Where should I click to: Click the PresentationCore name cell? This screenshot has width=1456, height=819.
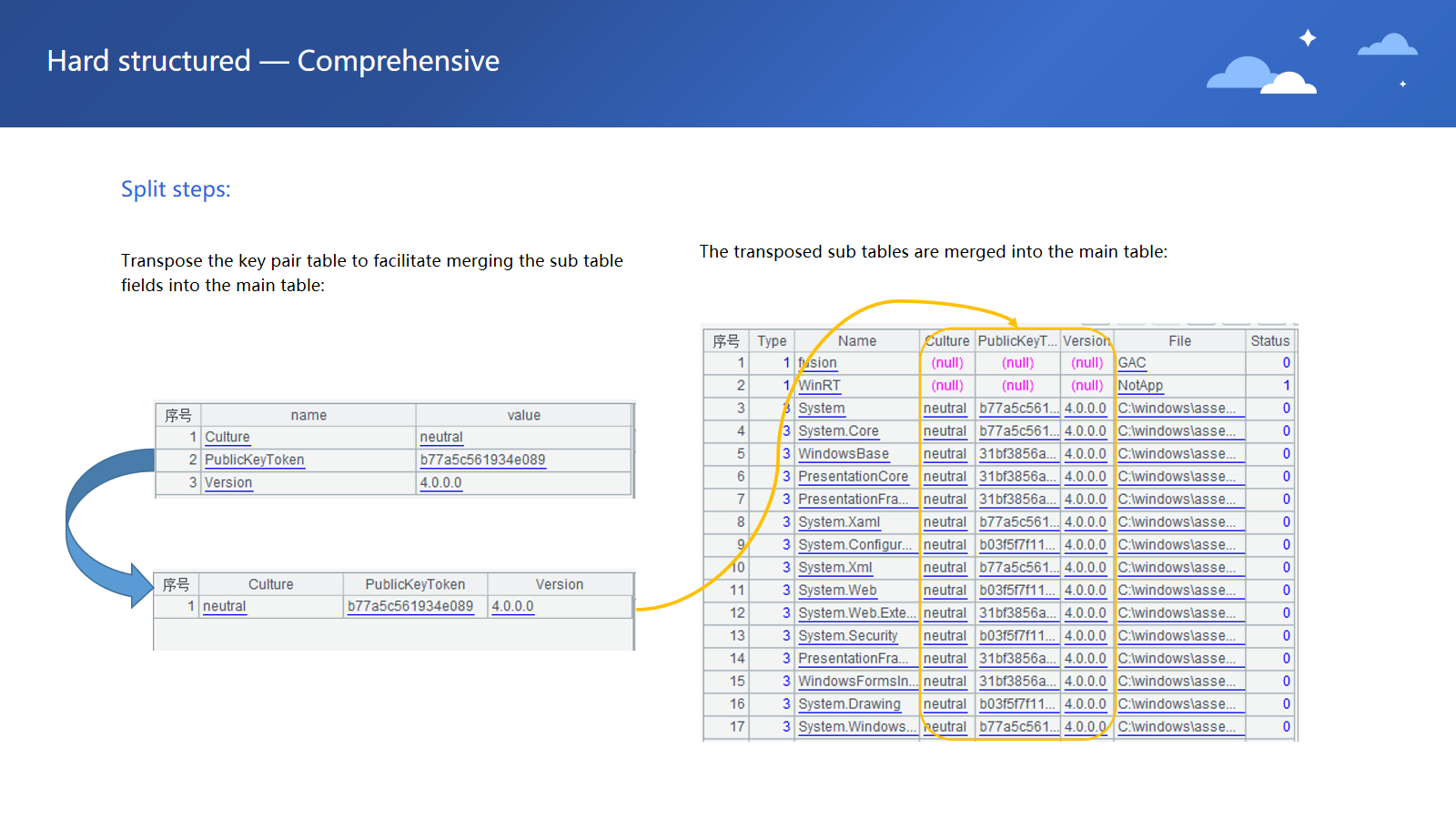point(853,476)
